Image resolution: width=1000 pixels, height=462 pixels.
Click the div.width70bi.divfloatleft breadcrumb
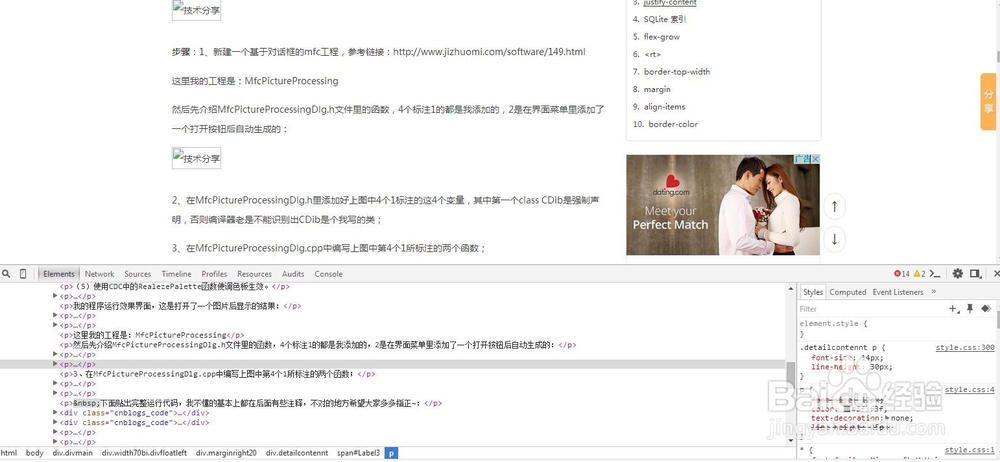point(144,452)
